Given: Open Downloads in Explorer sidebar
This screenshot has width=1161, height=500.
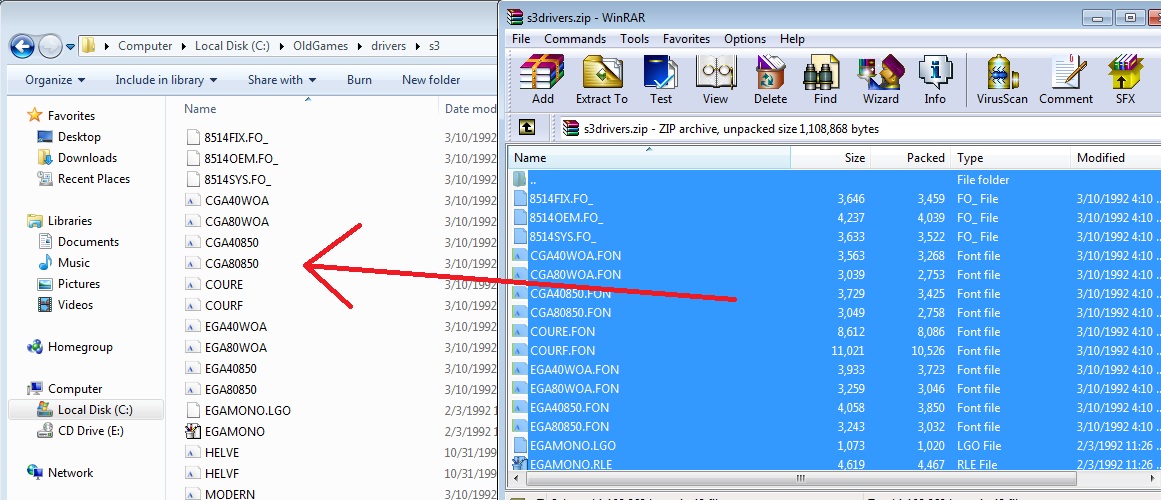Looking at the screenshot, I should 76,158.
